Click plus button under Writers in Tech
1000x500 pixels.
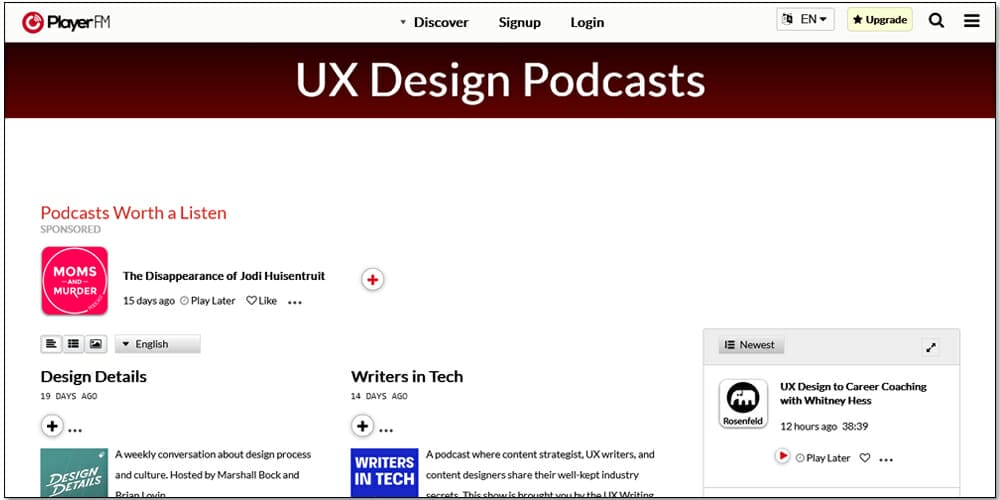[x=362, y=427]
